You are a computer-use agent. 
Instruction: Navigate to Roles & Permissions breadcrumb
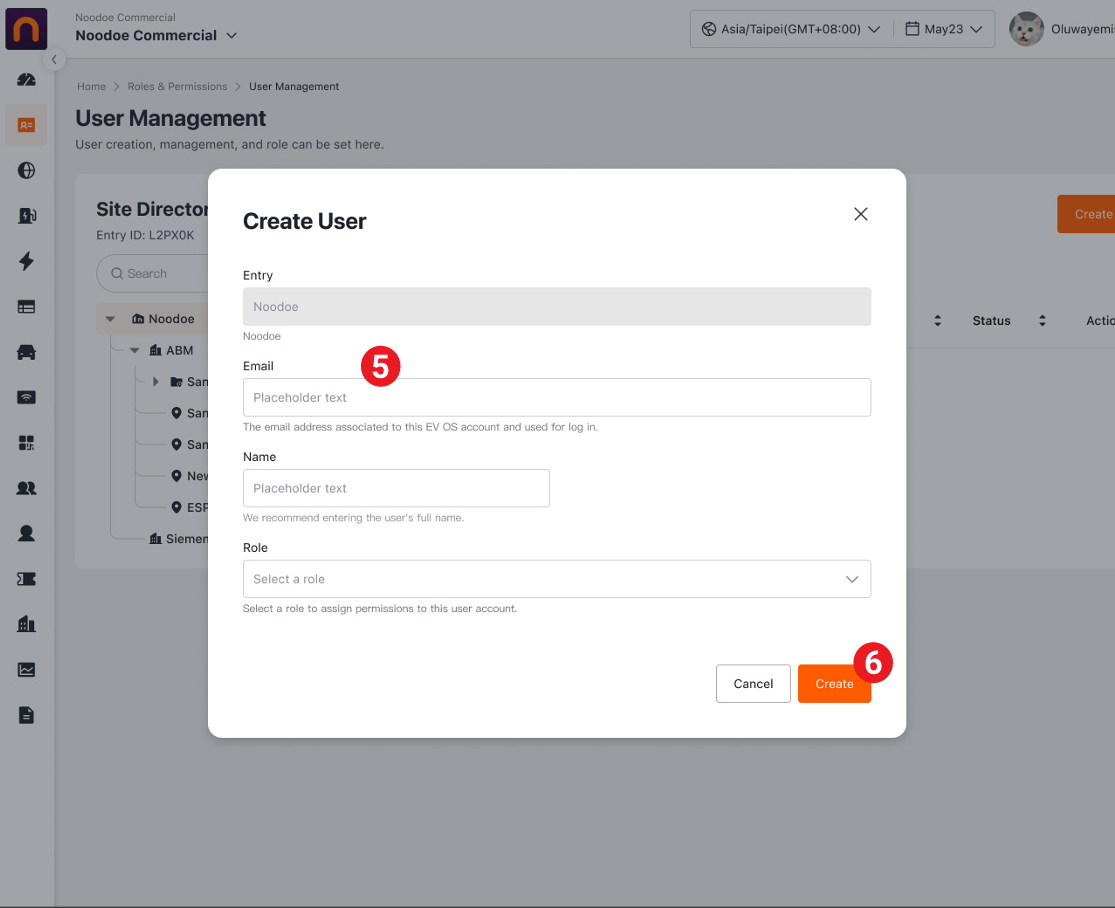177,87
